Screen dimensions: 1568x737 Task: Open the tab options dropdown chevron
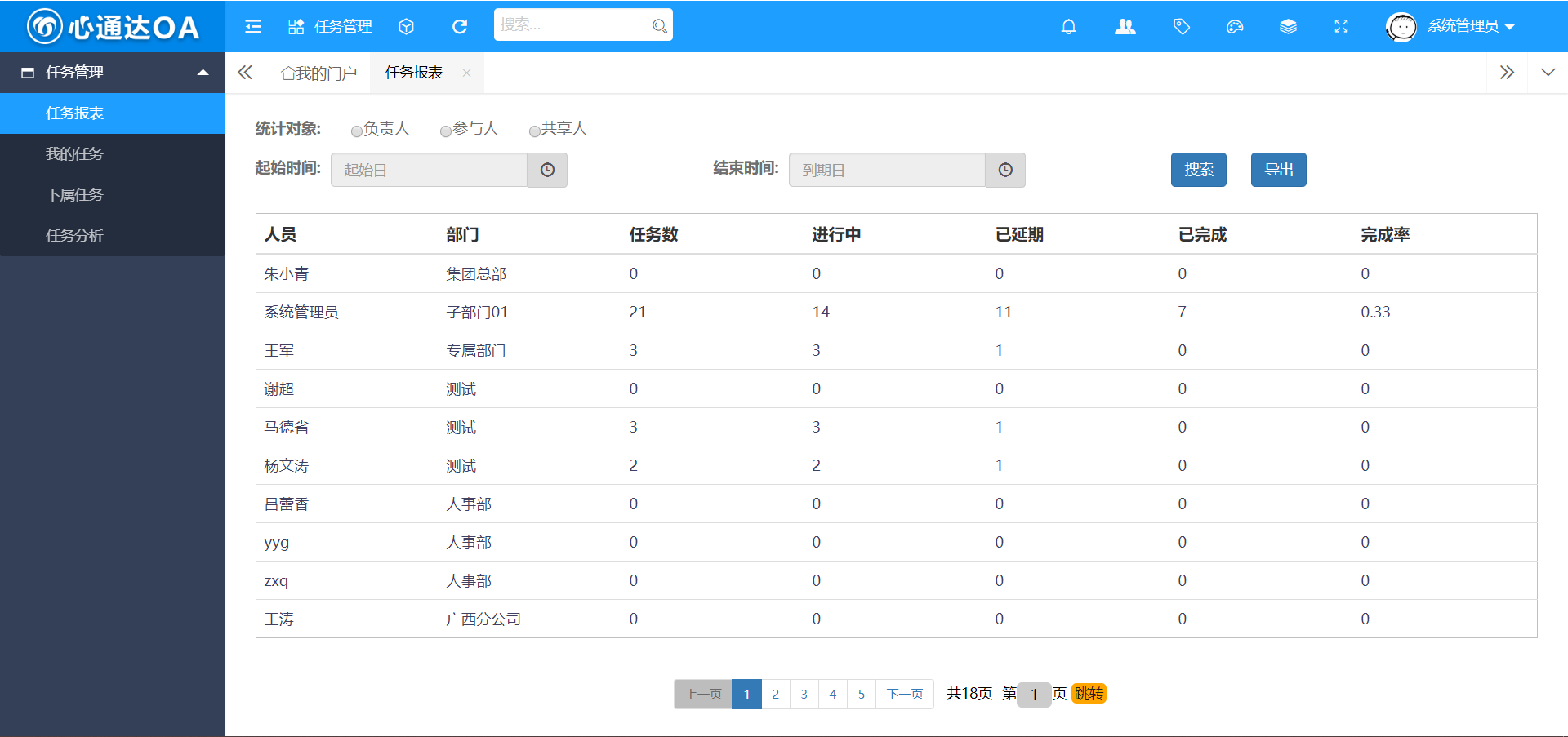click(1548, 73)
